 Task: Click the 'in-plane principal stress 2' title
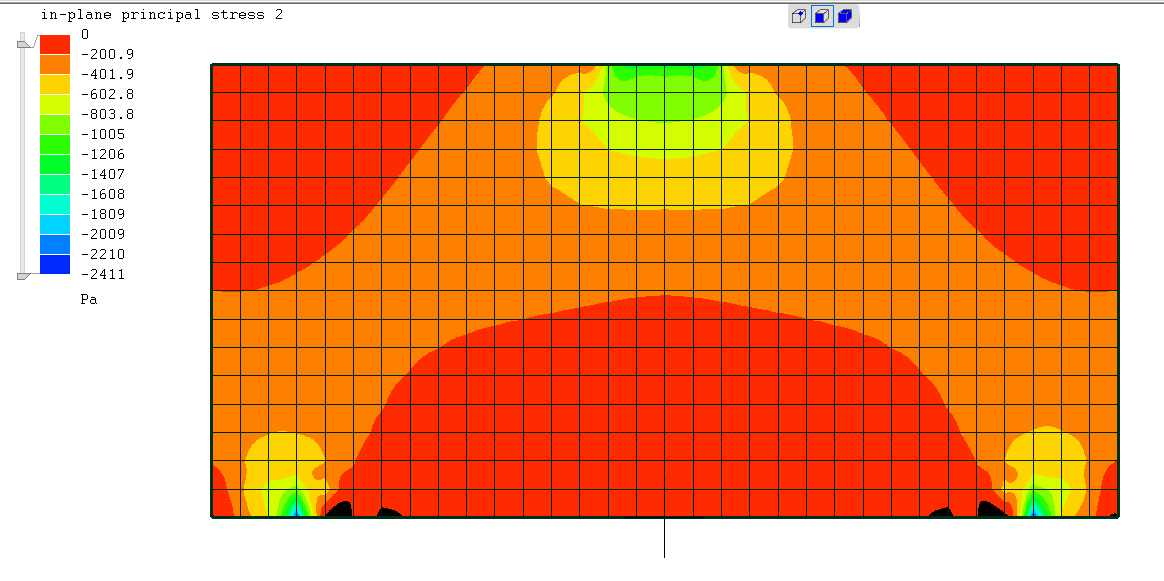(162, 15)
